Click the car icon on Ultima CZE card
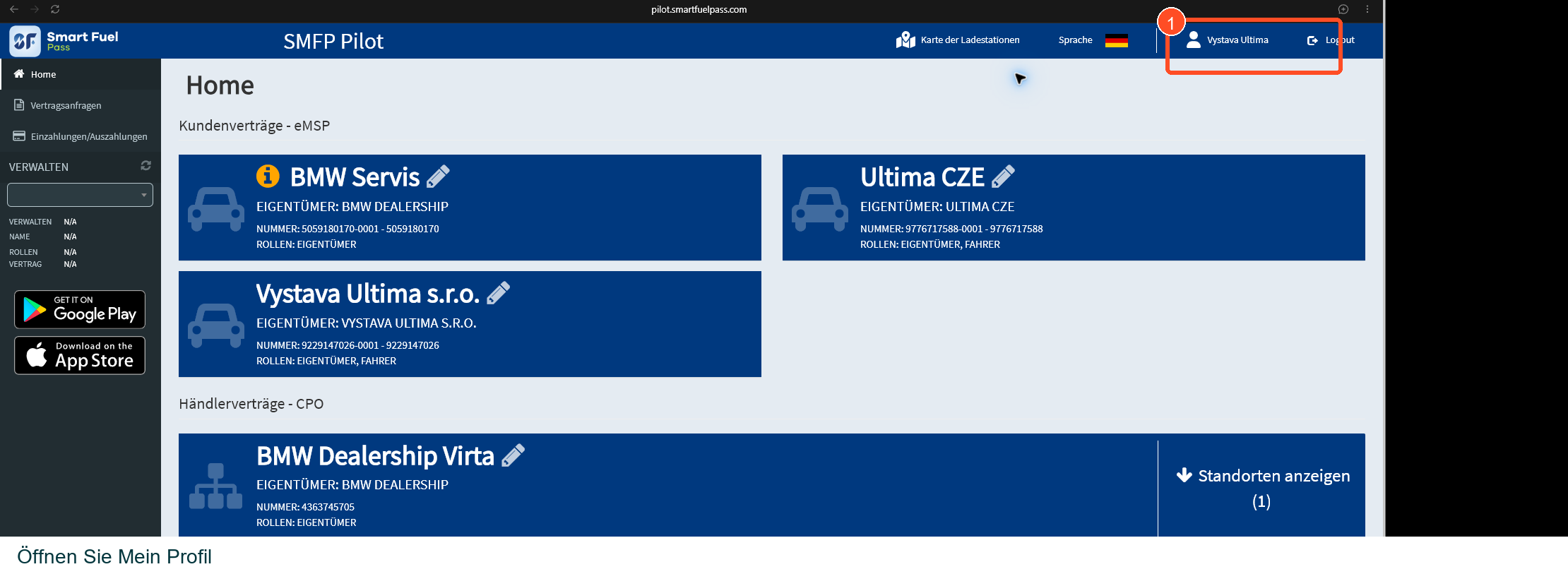The image size is (1568, 574). click(x=820, y=209)
